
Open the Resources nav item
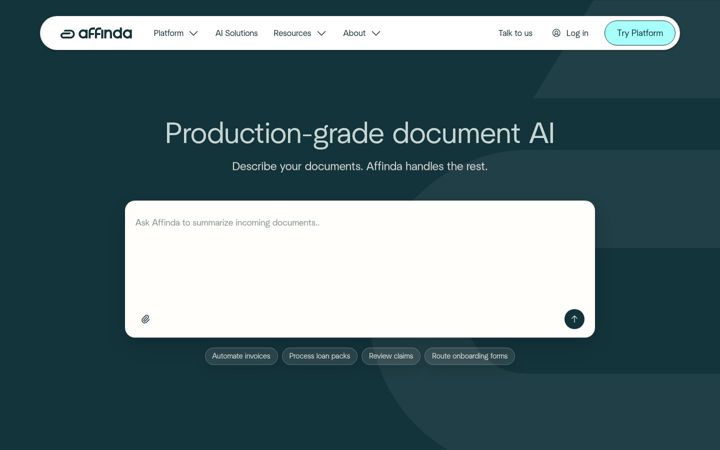tap(292, 33)
